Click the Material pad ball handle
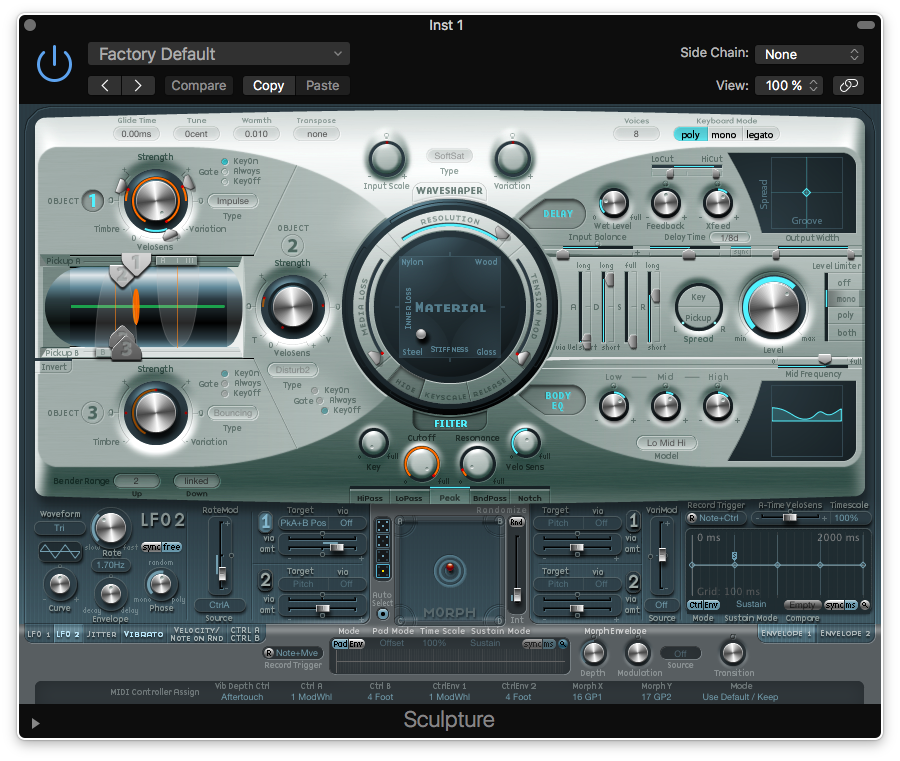Viewport: 900px width, 761px height. click(421, 334)
